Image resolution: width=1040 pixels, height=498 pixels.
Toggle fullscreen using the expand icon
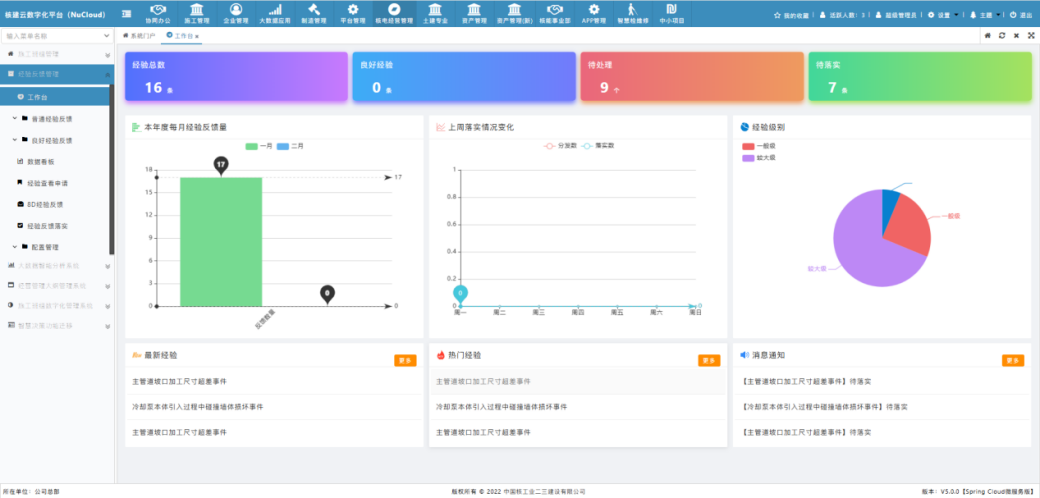[x=1030, y=35]
